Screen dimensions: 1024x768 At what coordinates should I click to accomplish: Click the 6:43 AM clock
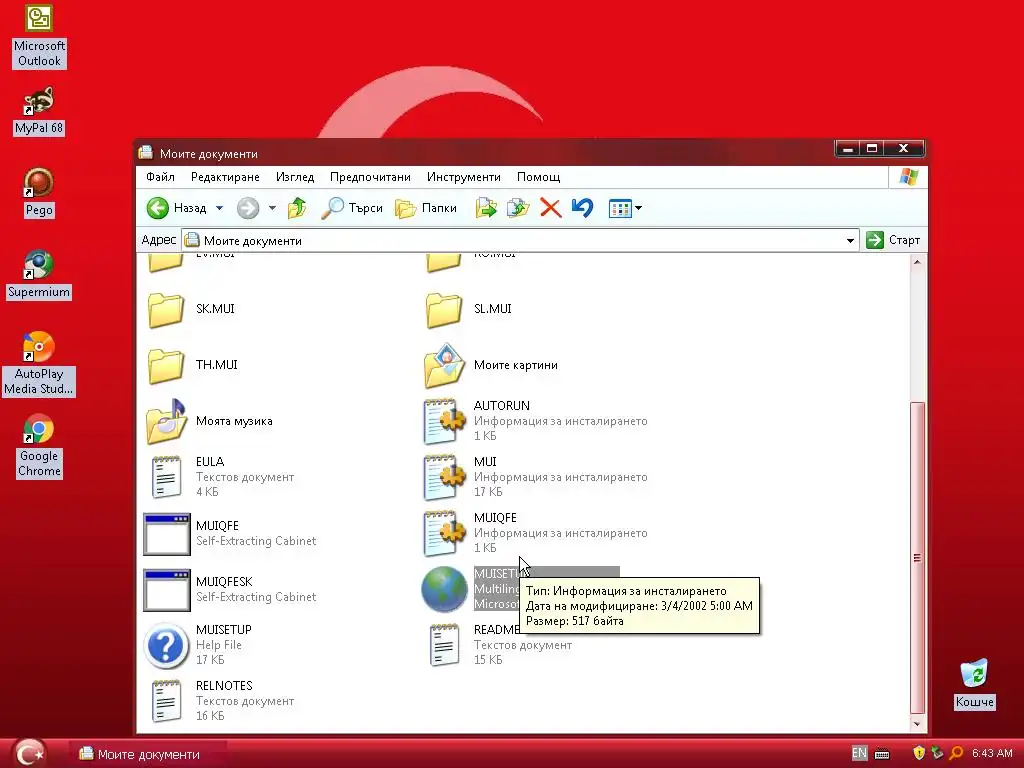pyautogui.click(x=992, y=754)
